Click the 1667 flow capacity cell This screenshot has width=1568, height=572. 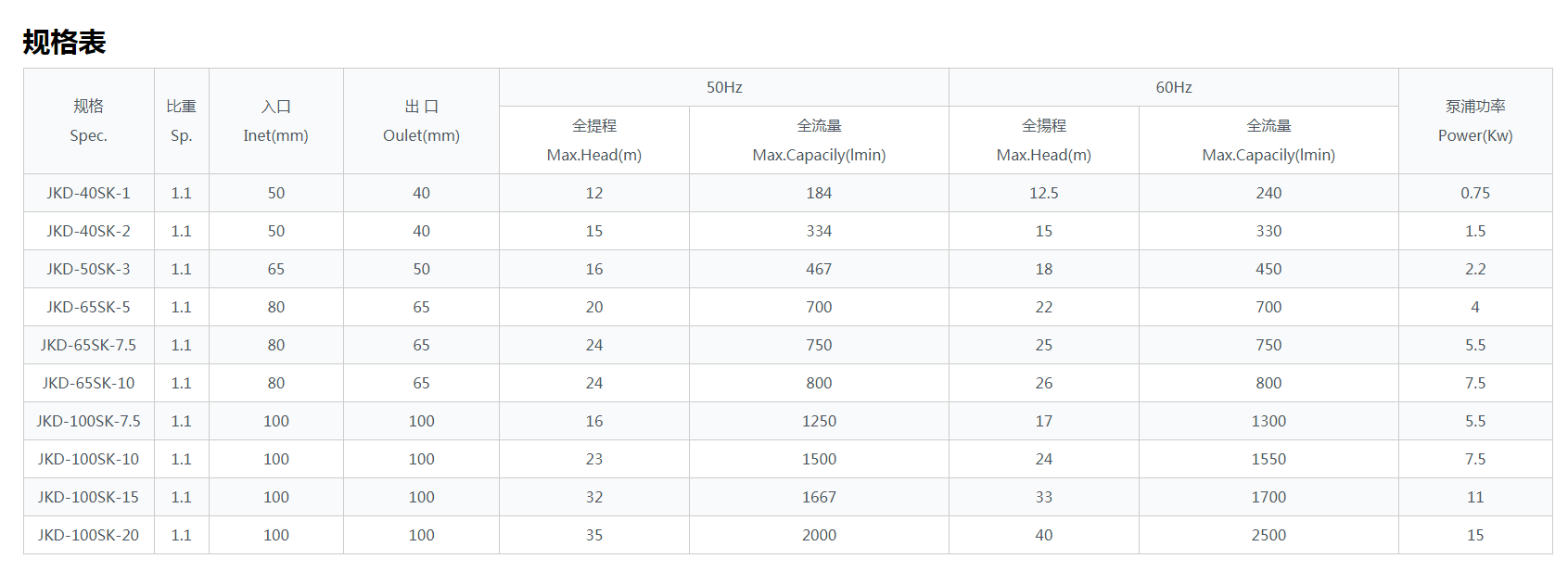(x=819, y=497)
